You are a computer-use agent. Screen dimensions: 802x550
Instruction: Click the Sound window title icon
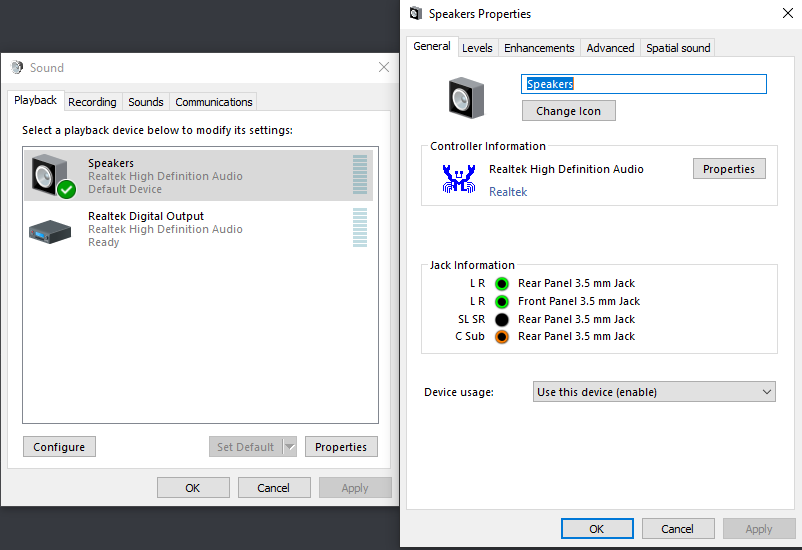[17, 68]
